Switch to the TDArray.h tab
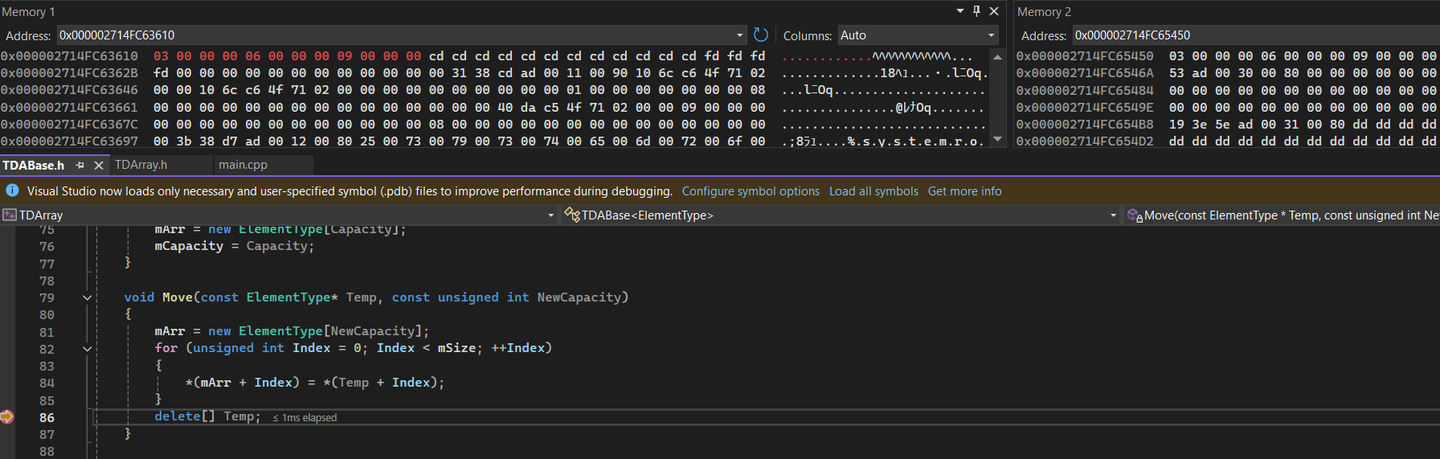The height and width of the screenshot is (459, 1440). 141,165
